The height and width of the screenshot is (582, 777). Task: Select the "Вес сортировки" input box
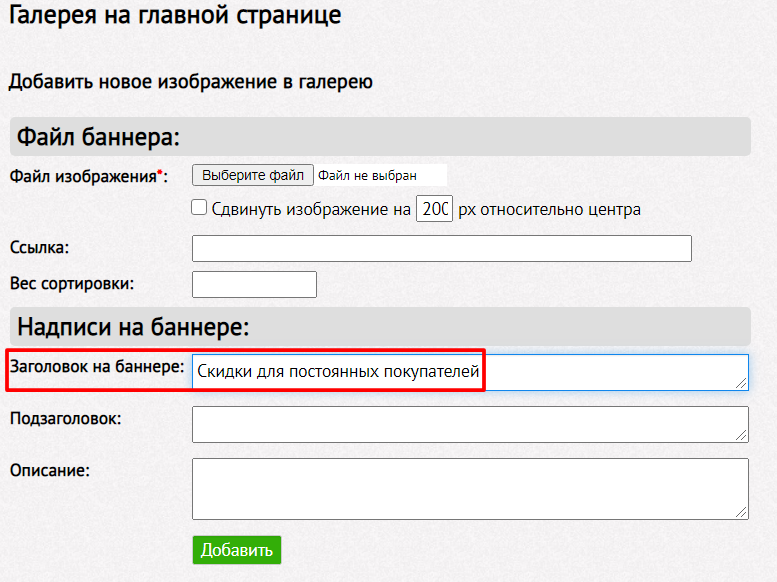tap(254, 285)
